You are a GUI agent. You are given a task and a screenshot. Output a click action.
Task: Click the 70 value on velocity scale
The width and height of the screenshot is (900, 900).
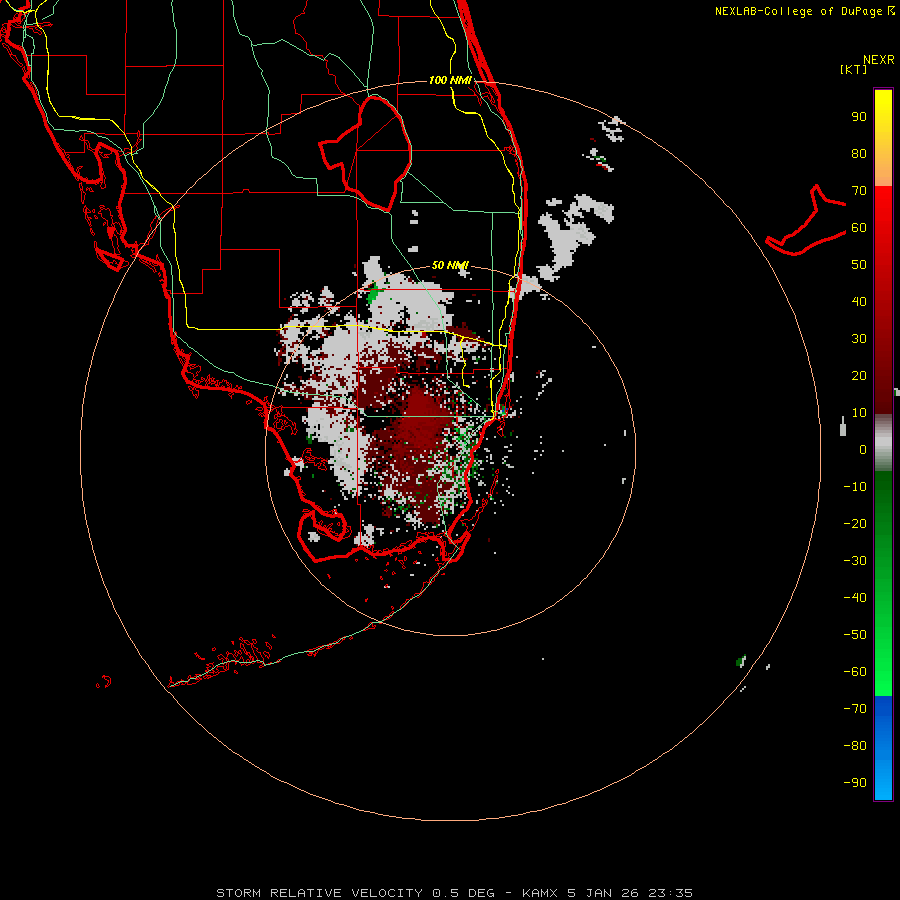click(x=859, y=191)
